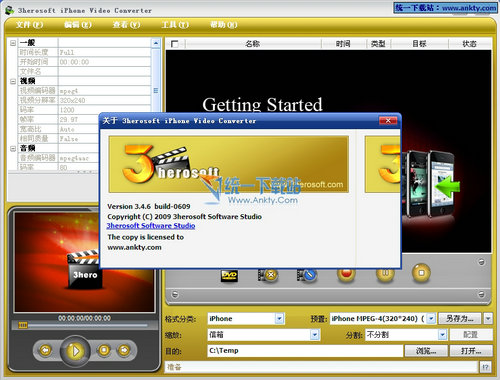The image size is (500, 380).
Task: Click the preview player seek slider handle
Action: 23,325
